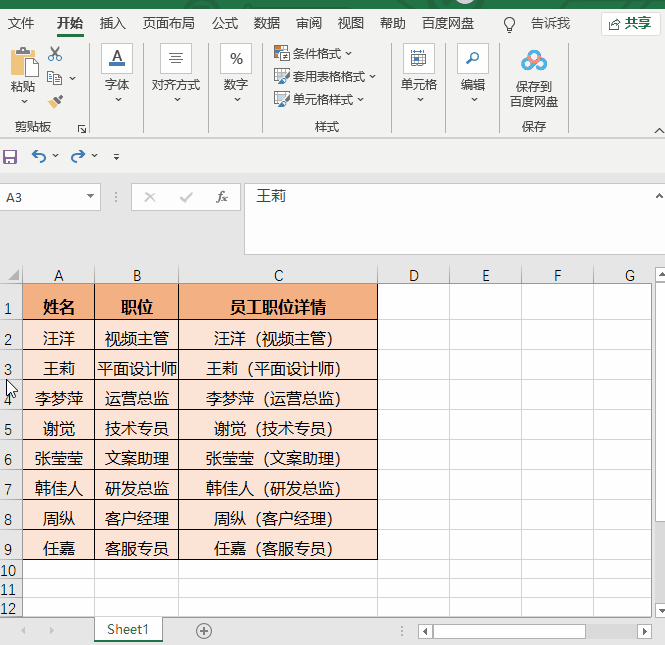Undo the last action
Viewport: 665px width, 645px height.
(39, 156)
